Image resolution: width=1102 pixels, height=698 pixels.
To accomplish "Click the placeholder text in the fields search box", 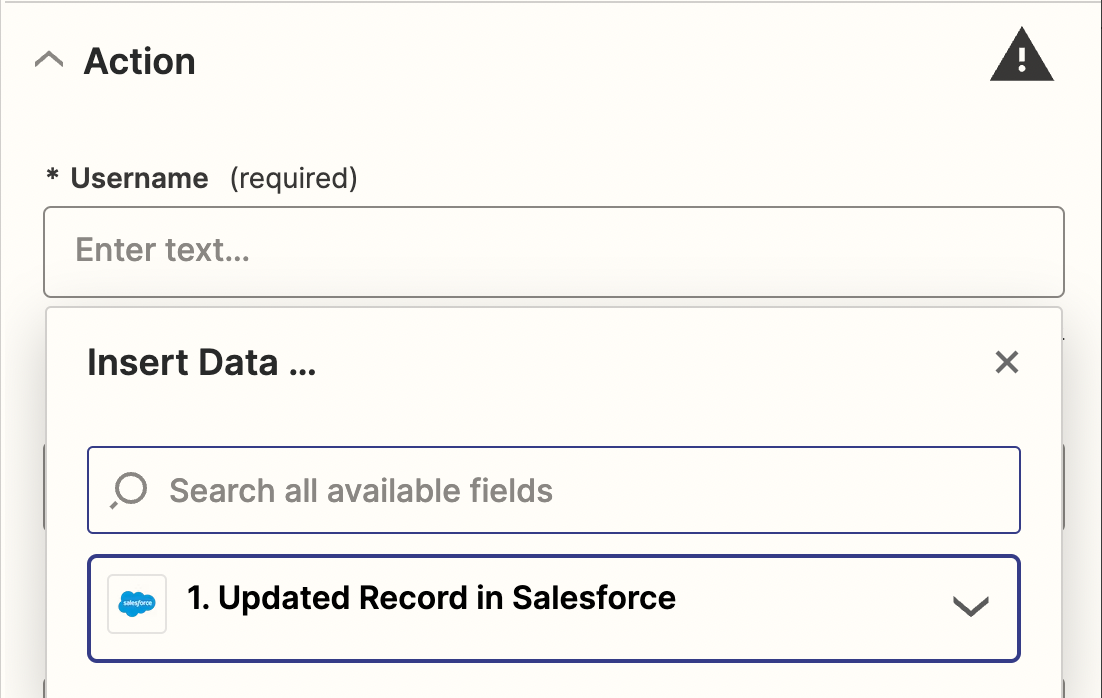I will (x=361, y=491).
